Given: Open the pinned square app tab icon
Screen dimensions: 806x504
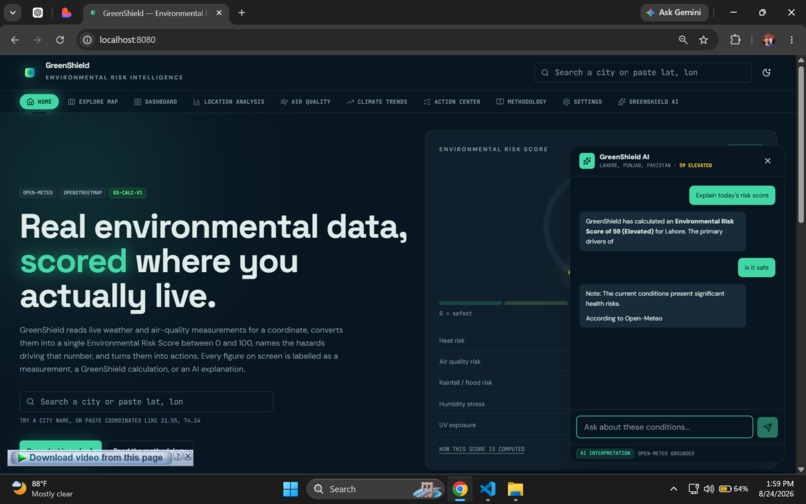Looking at the screenshot, I should pos(38,13).
